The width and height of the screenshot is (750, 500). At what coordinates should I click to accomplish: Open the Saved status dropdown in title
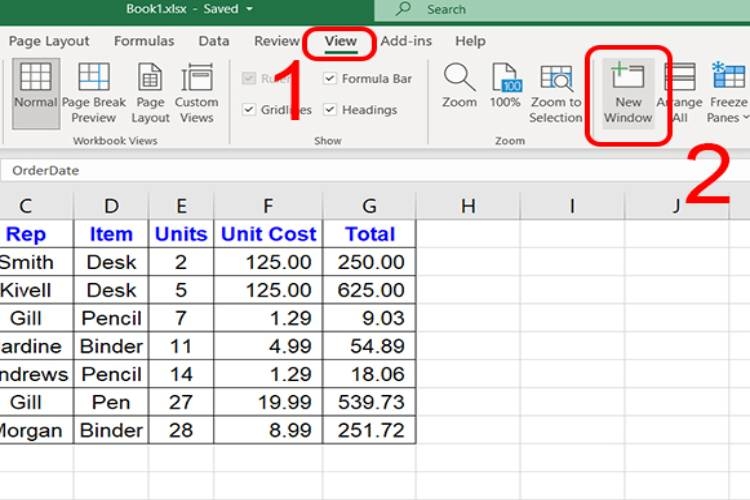coord(248,9)
